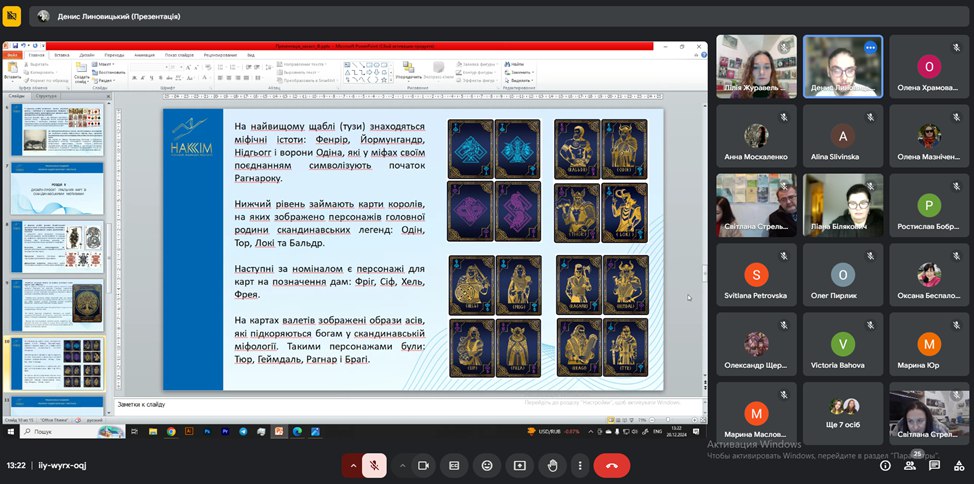Viewport: 974px width, 484px height.
Task: Click Восстановить slide button
Action: (109, 72)
